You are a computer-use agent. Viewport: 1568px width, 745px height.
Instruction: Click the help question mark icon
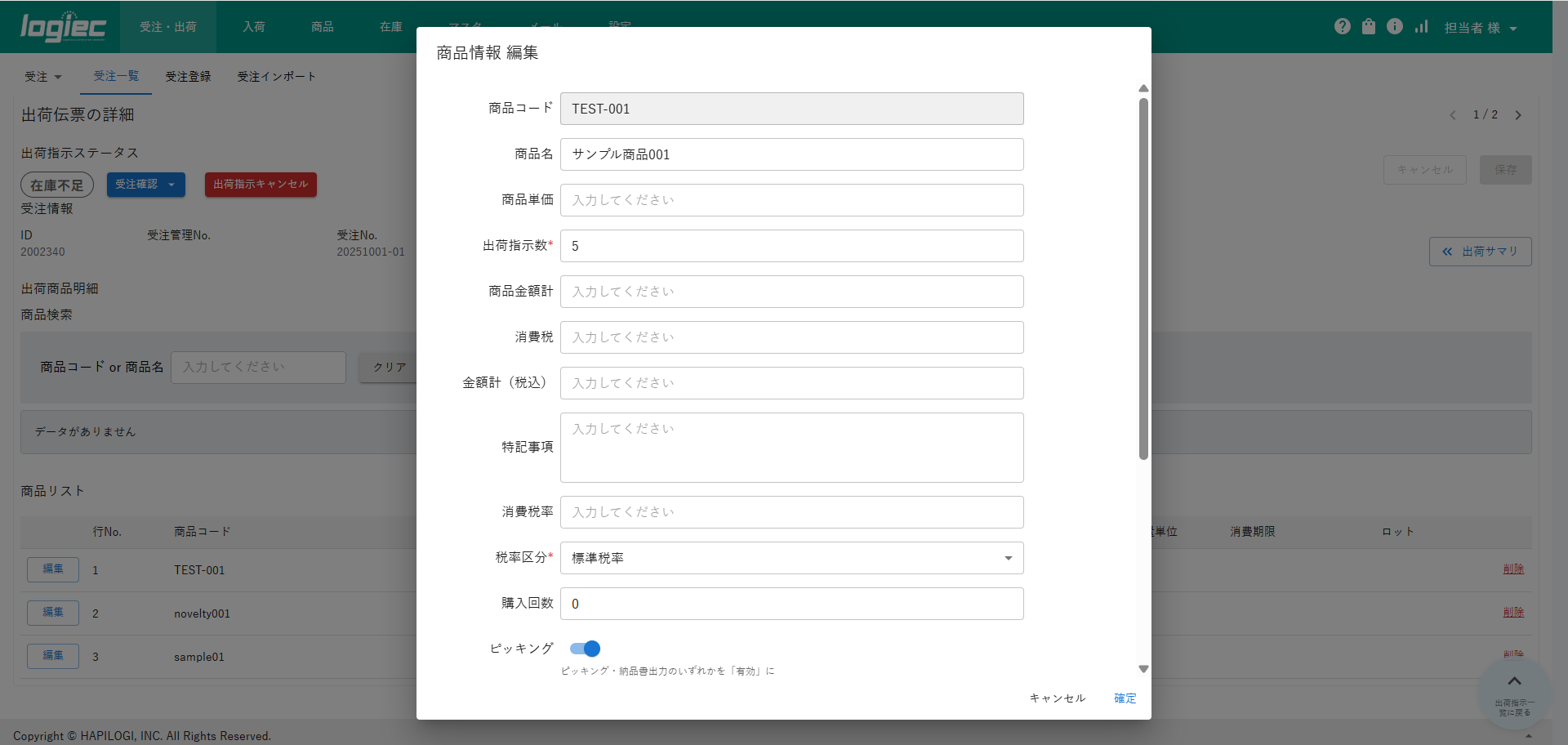(x=1342, y=26)
